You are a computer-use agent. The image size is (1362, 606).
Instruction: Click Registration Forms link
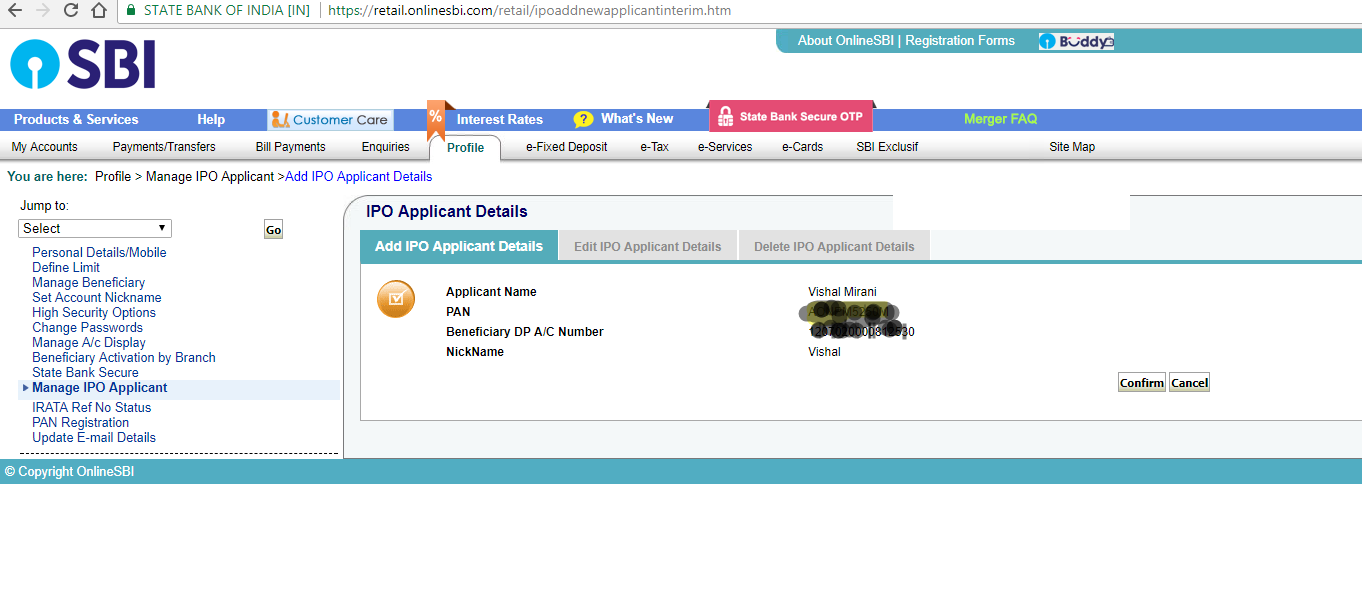tap(960, 41)
